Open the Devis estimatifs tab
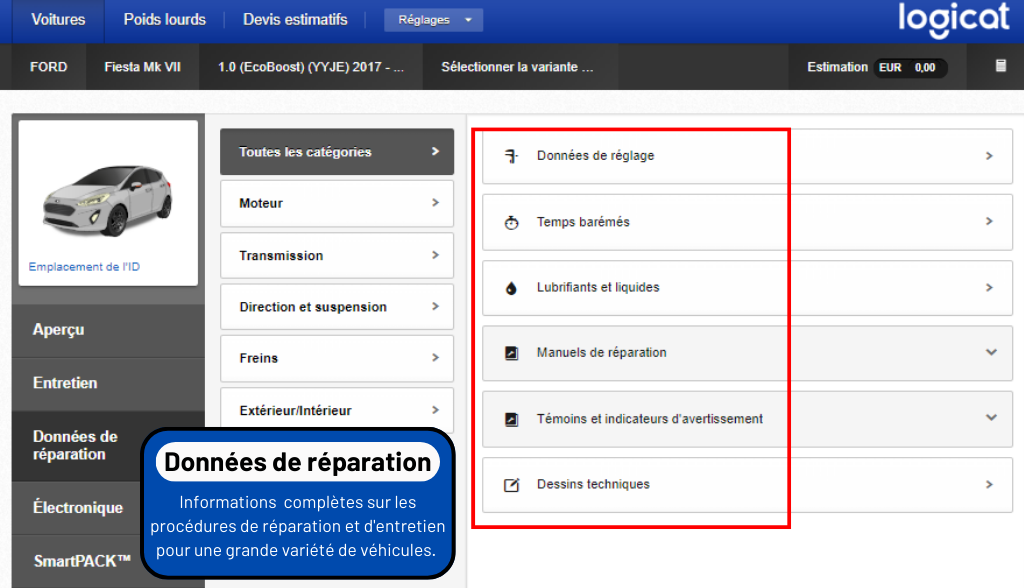 [x=296, y=20]
